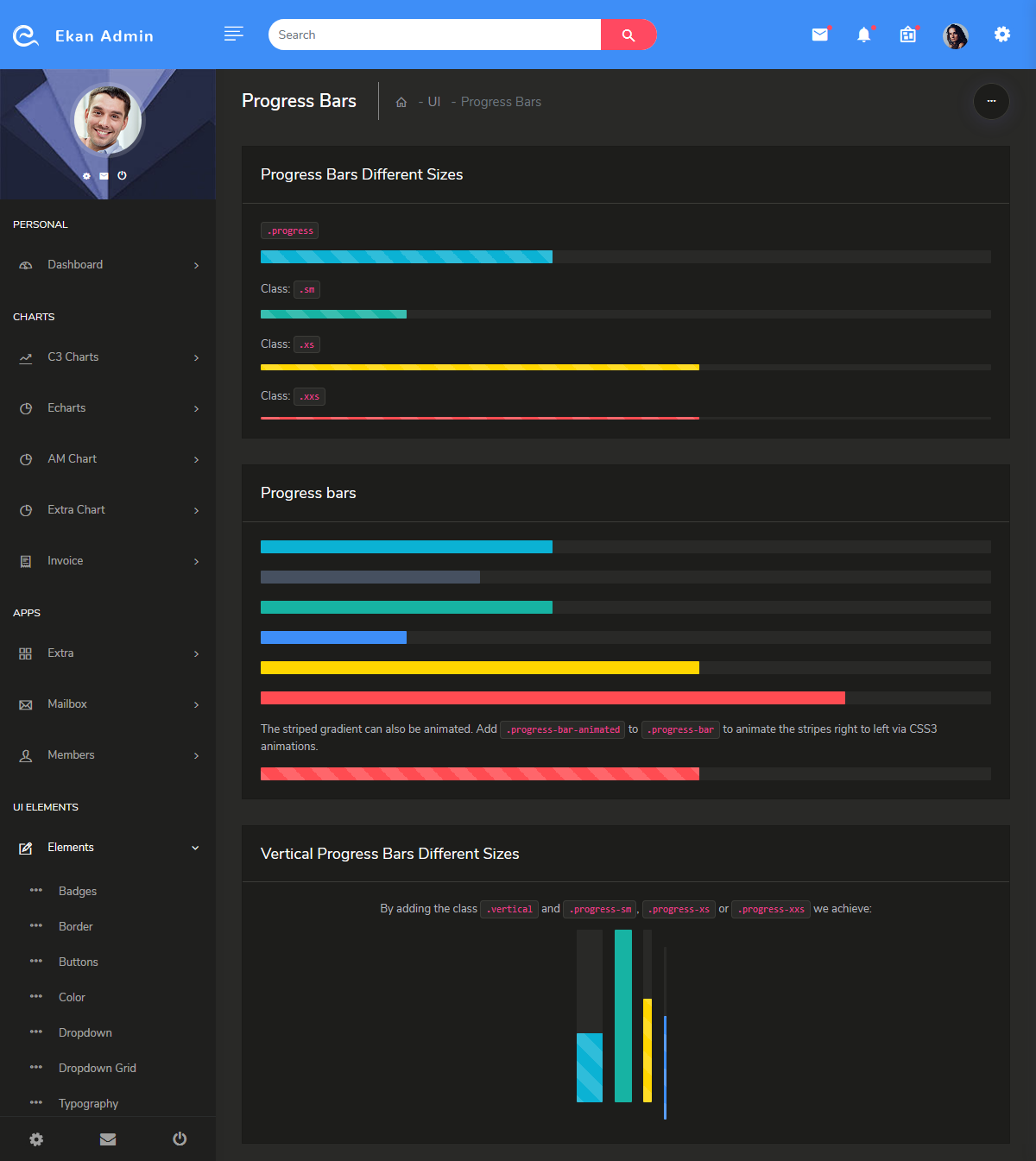Open the briefcase icon in the header

(x=907, y=35)
